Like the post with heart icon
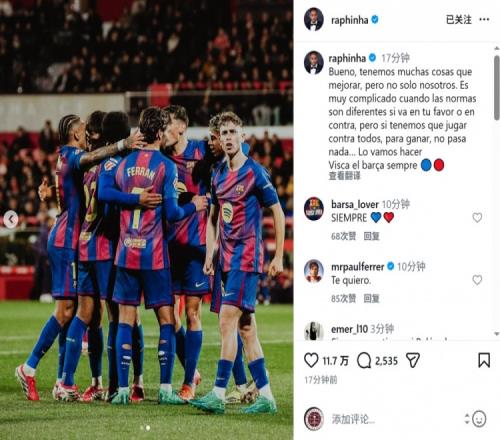500x440 pixels. click(x=311, y=361)
